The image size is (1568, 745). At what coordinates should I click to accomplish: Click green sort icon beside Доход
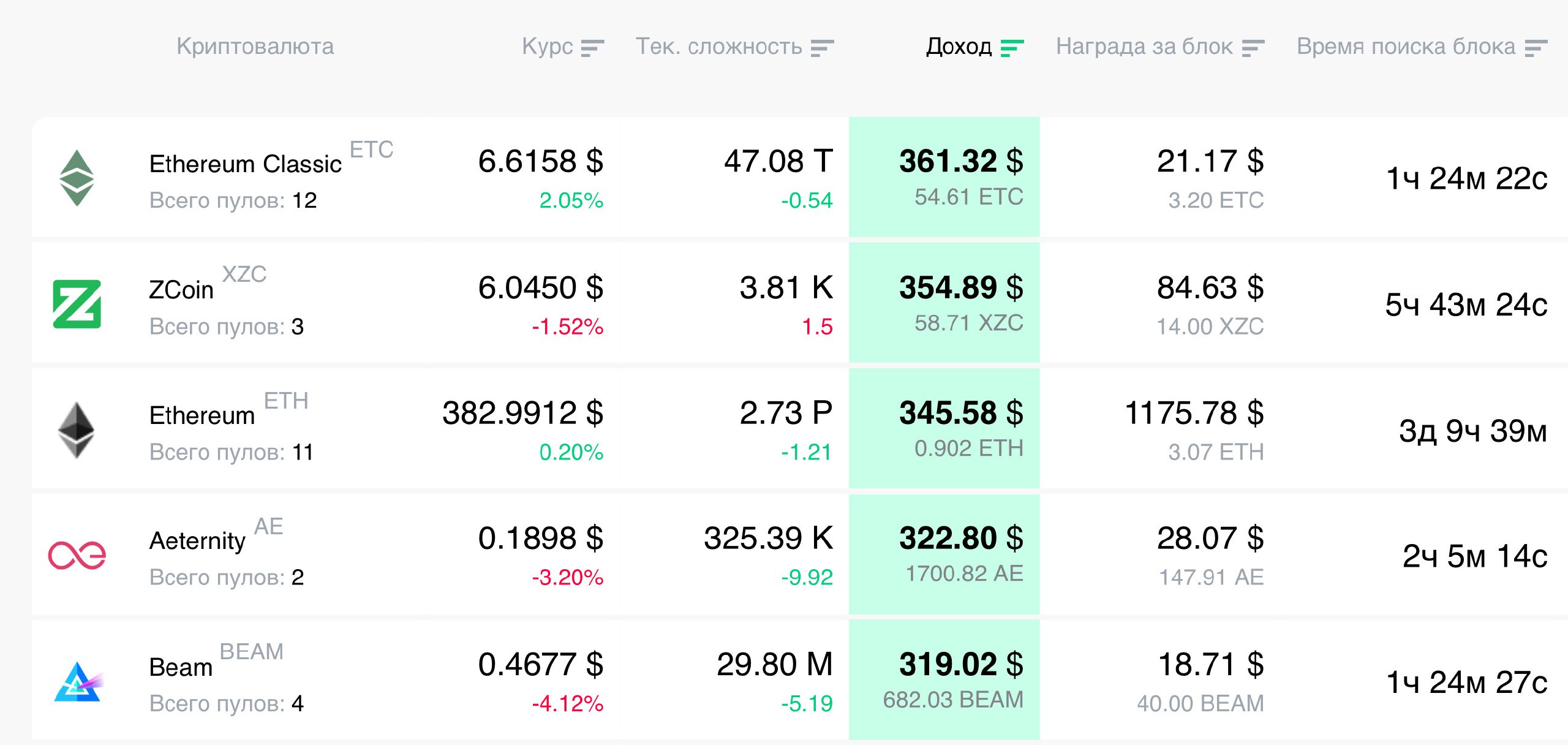pyautogui.click(x=1012, y=48)
